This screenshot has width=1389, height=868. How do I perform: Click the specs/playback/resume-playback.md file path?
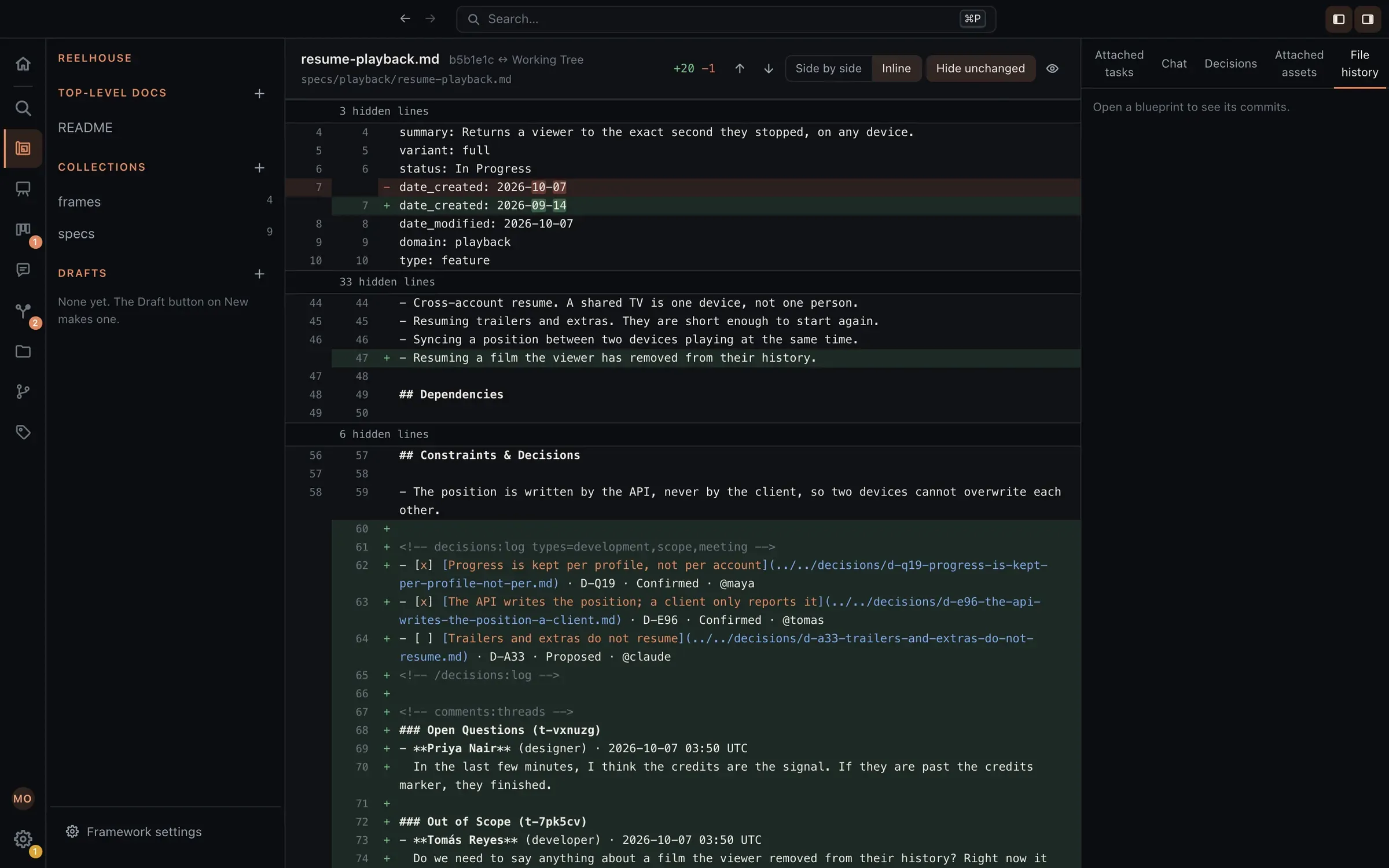pyautogui.click(x=406, y=80)
